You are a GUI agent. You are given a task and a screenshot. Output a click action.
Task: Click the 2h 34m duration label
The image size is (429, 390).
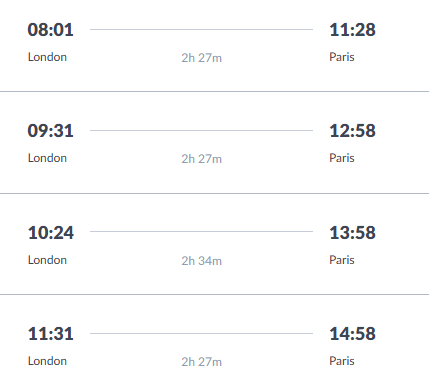(x=202, y=261)
